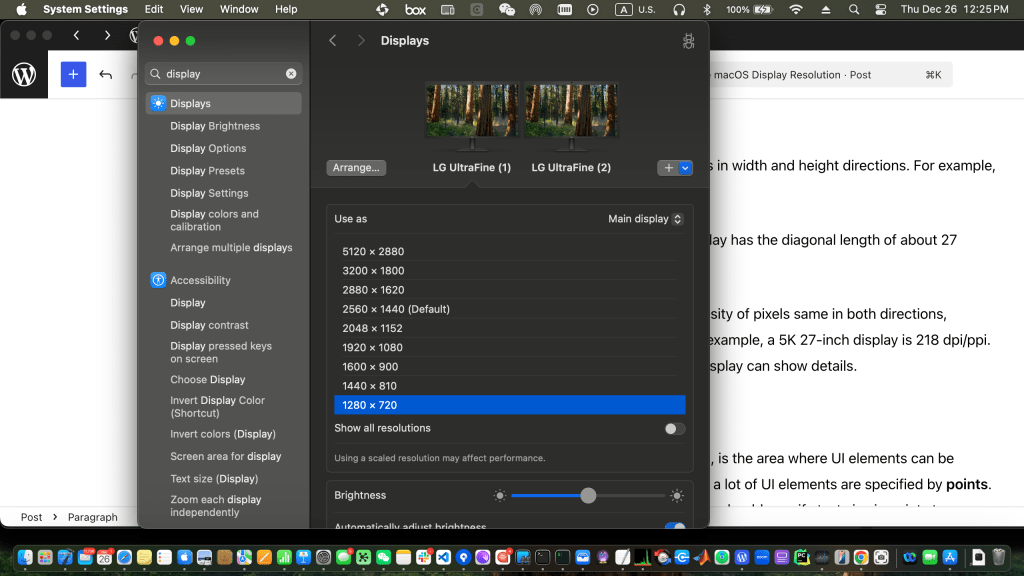This screenshot has width=1024, height=576.
Task: Open the Edit menu
Action: coord(154,9)
